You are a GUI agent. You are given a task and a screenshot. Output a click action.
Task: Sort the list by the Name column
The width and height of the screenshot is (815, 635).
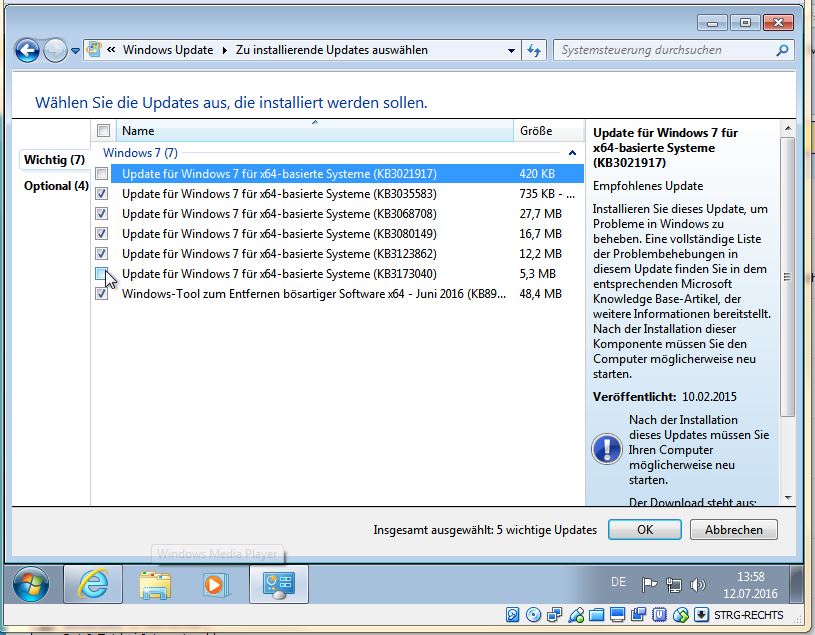pyautogui.click(x=314, y=131)
